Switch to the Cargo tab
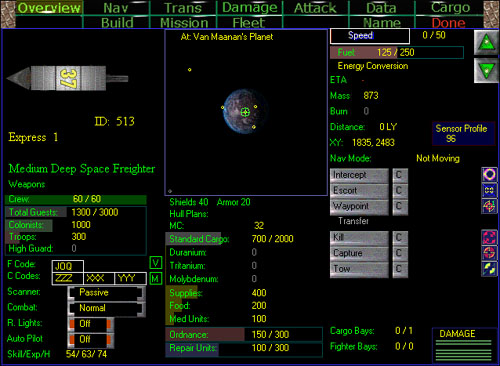Image resolution: width=500 pixels, height=366 pixels. tap(450, 7)
